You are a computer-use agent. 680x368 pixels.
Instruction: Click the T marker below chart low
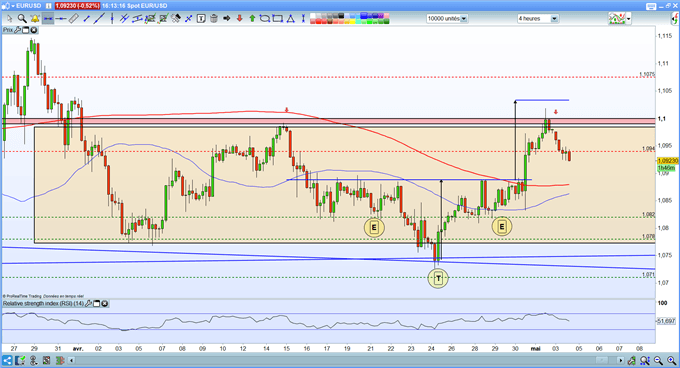coord(438,278)
